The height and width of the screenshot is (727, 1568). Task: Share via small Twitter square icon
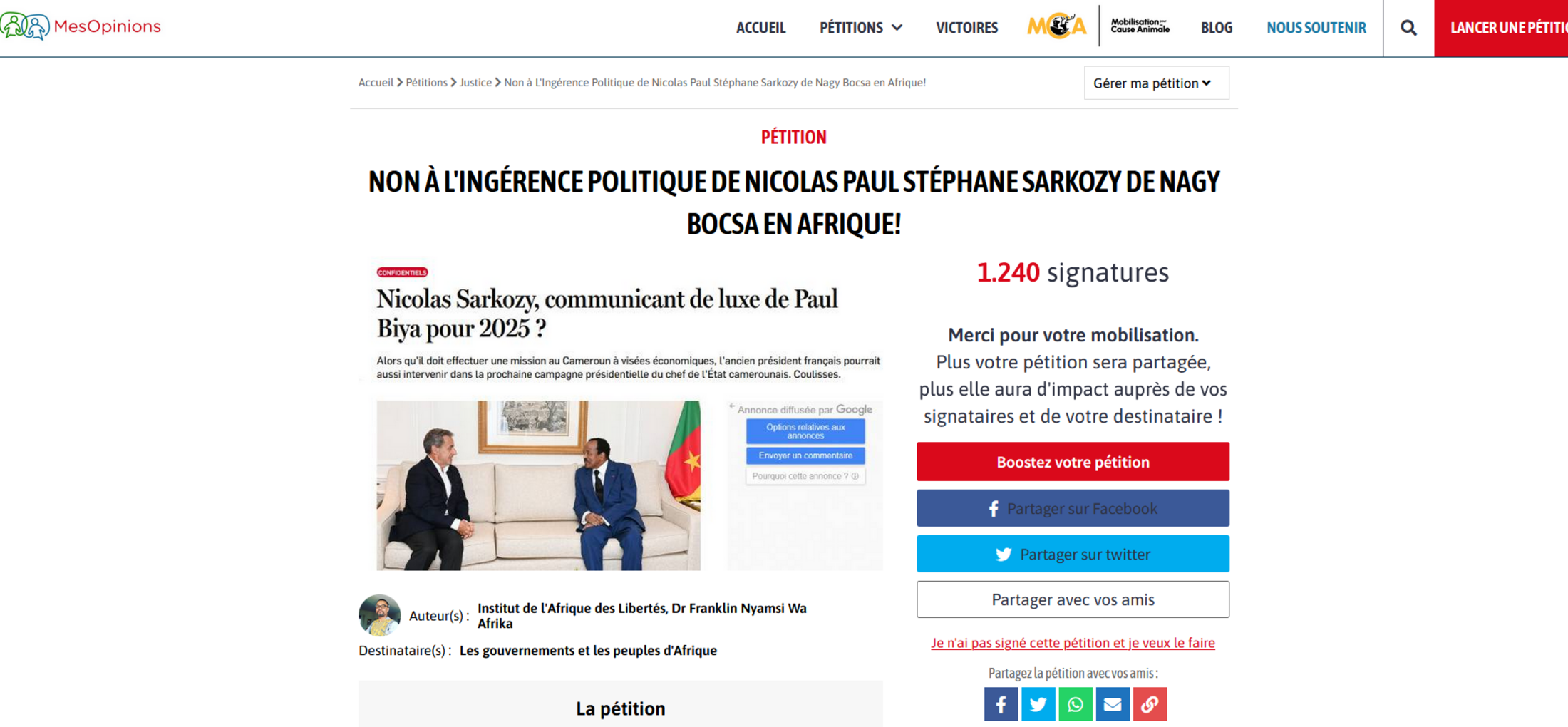[x=1038, y=704]
